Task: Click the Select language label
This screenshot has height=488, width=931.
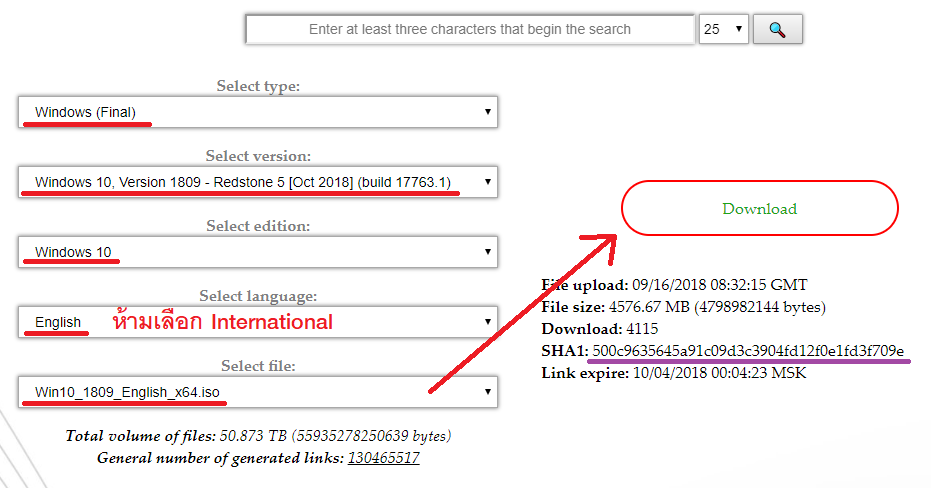Action: click(258, 296)
